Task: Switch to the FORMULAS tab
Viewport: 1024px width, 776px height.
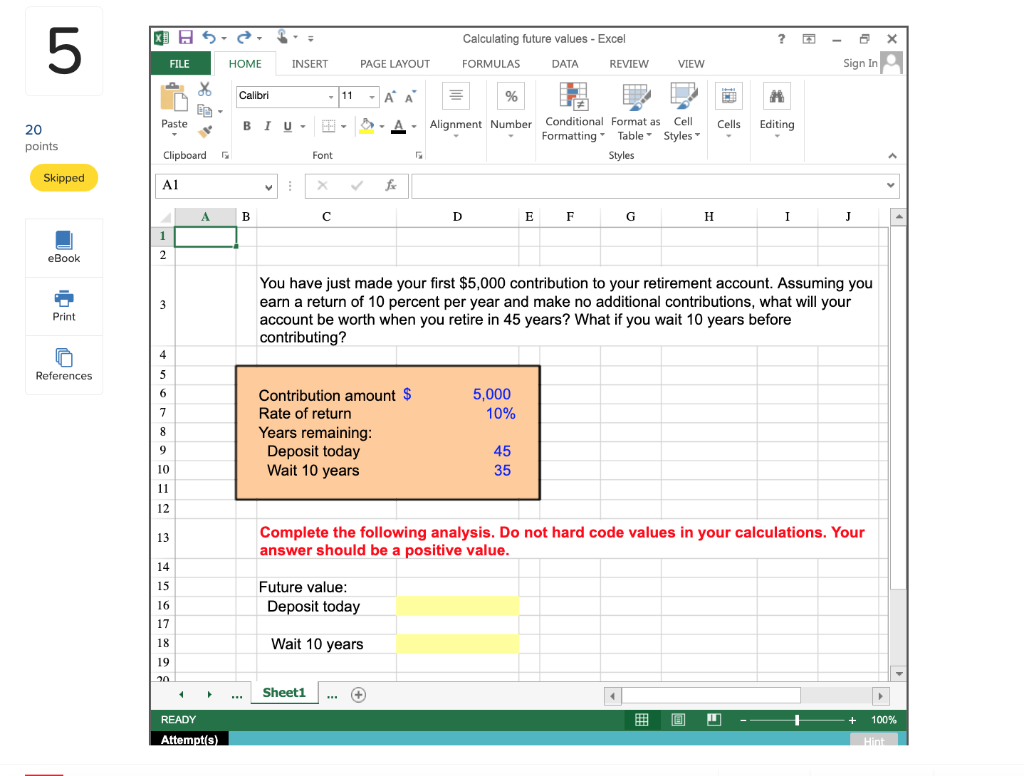Action: click(x=491, y=63)
